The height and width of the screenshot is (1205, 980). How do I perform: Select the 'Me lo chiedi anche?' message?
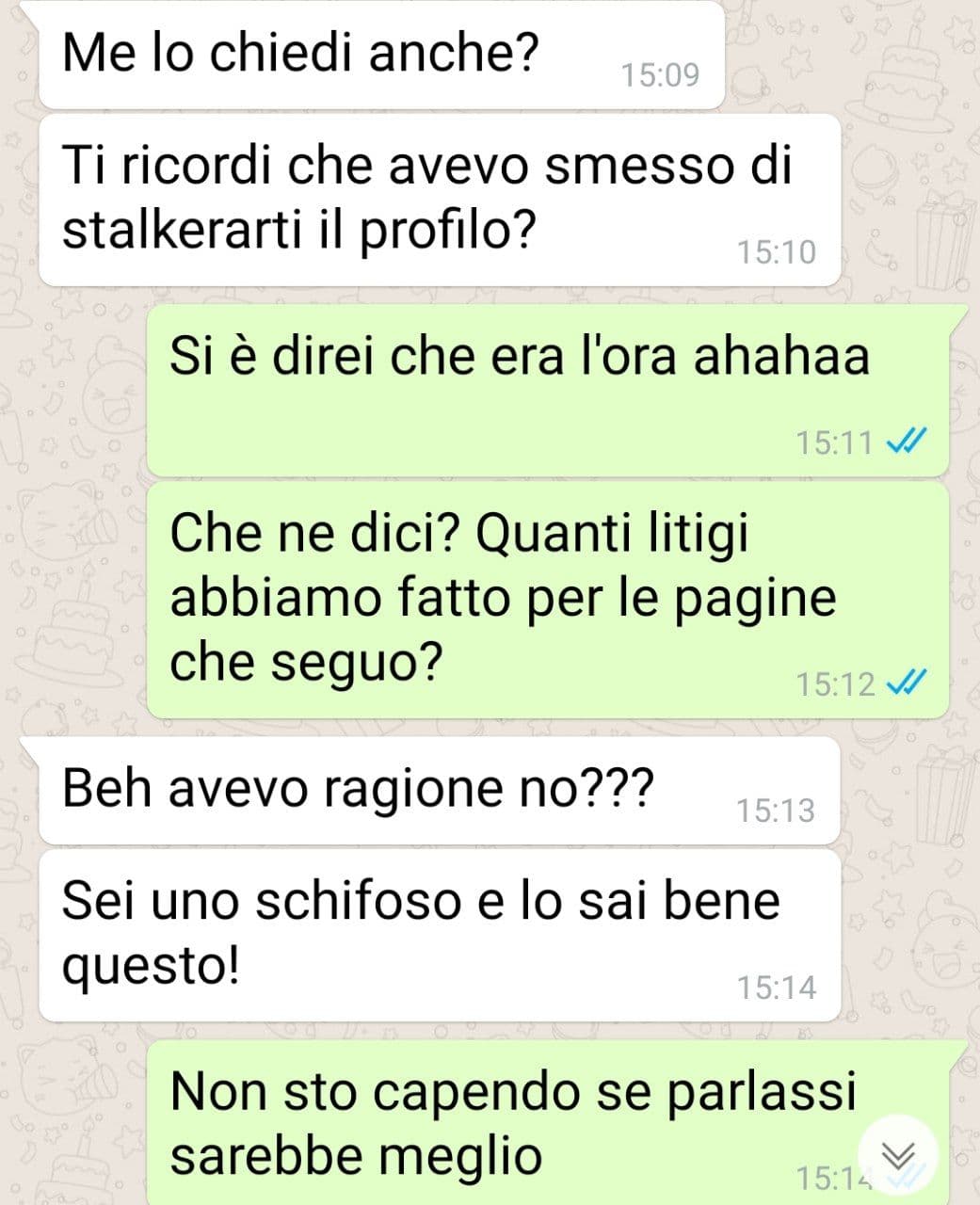(381, 55)
